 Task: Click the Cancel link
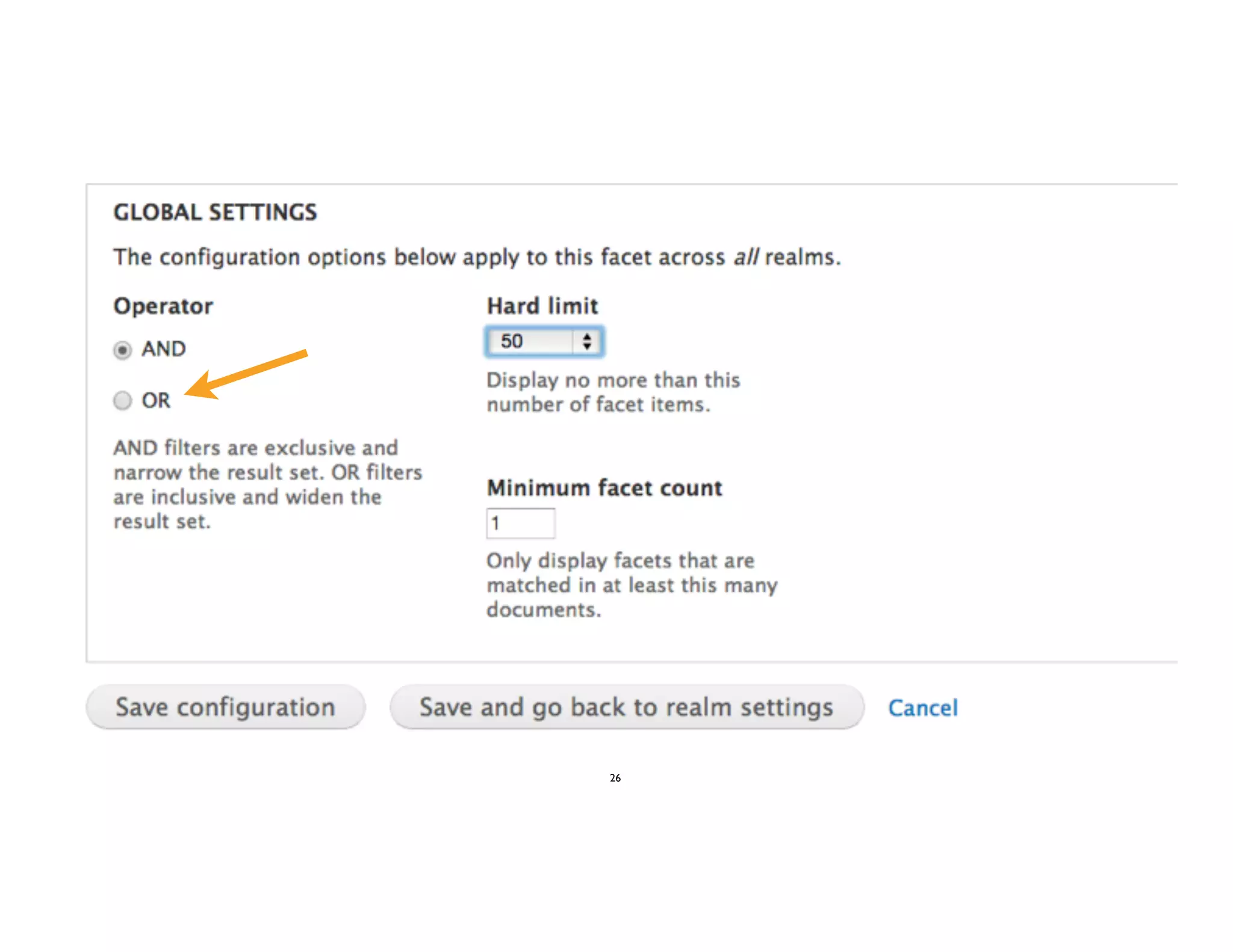click(923, 708)
